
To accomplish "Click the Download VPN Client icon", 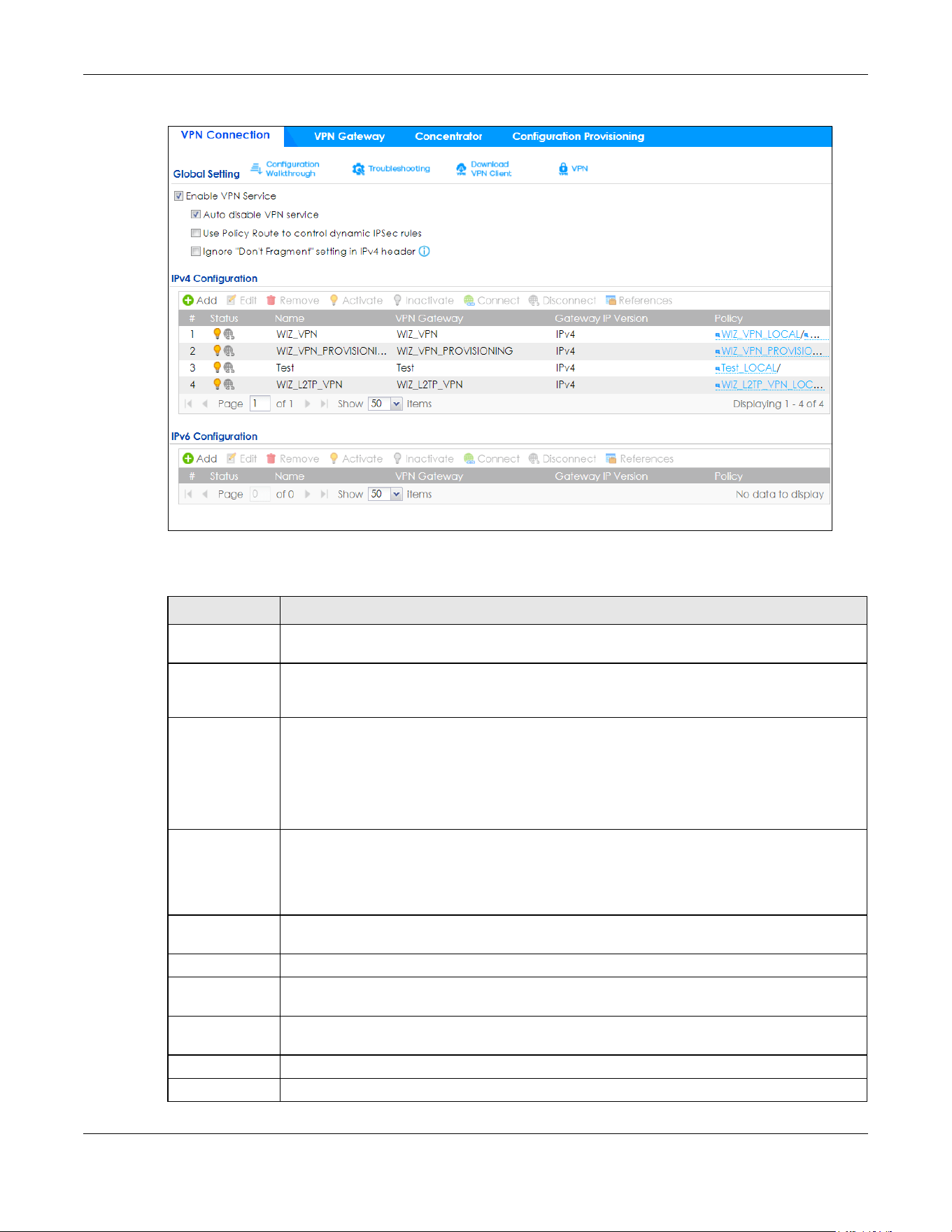I will coord(461,169).
